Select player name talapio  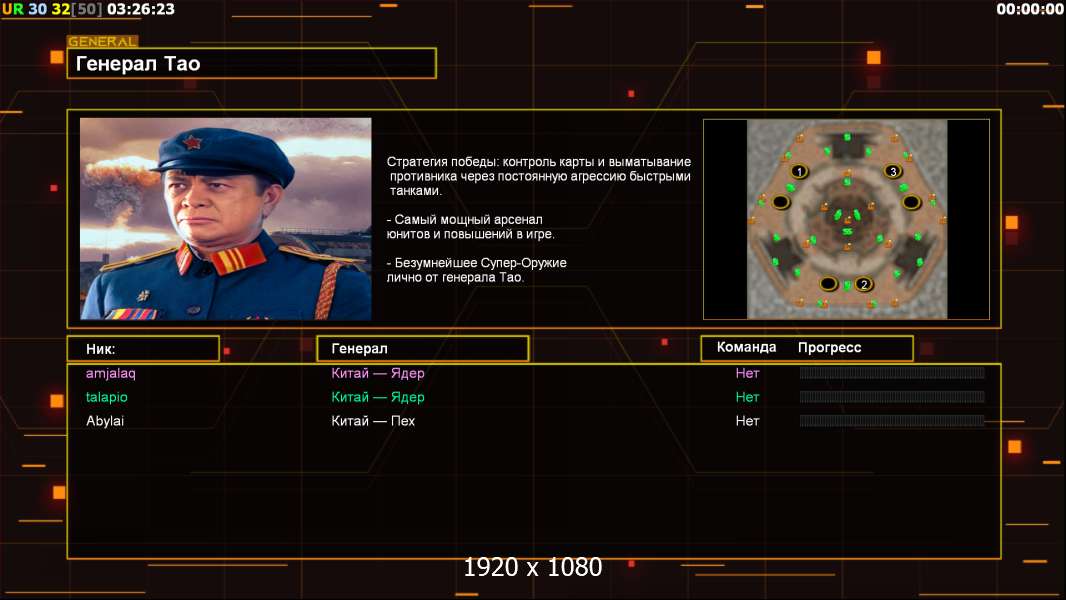107,397
